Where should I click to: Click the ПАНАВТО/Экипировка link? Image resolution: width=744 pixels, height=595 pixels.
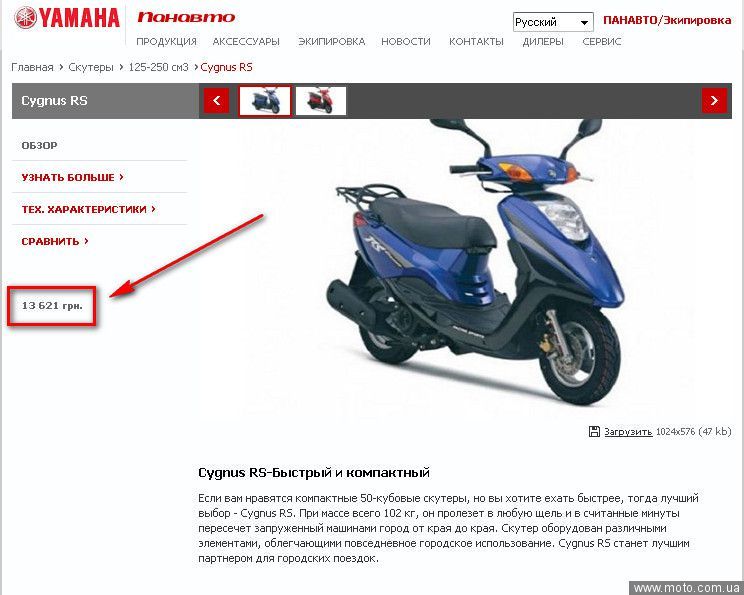pos(667,20)
